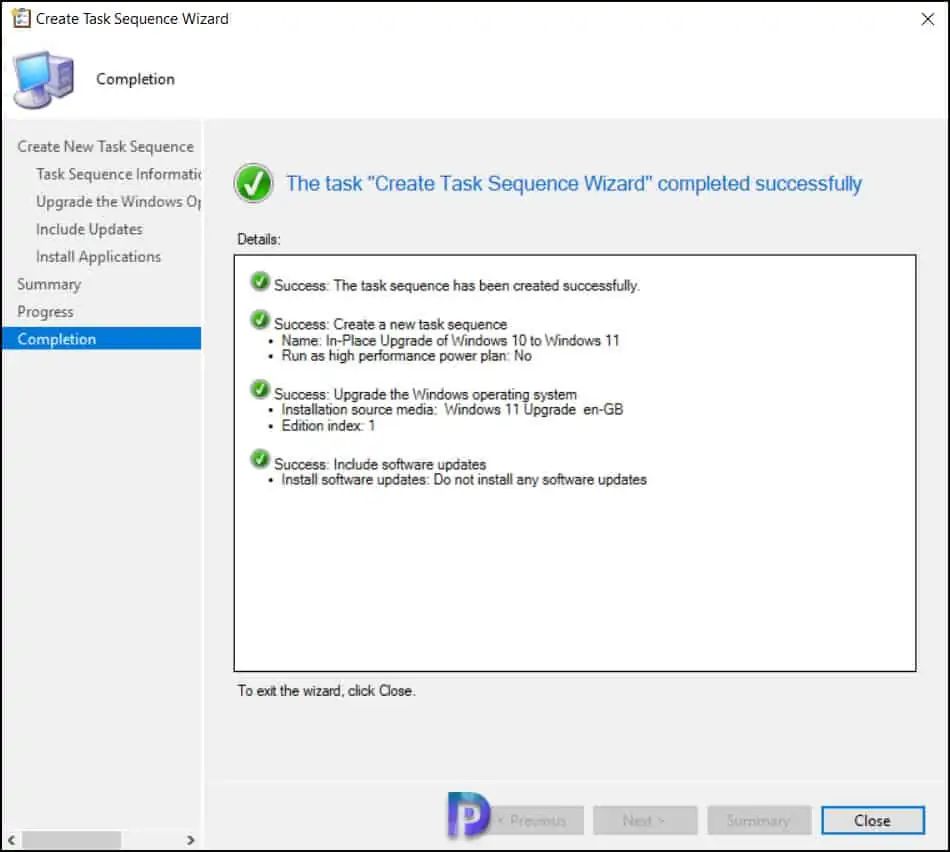Click green check beside 'task sequence has been created'

point(260,281)
